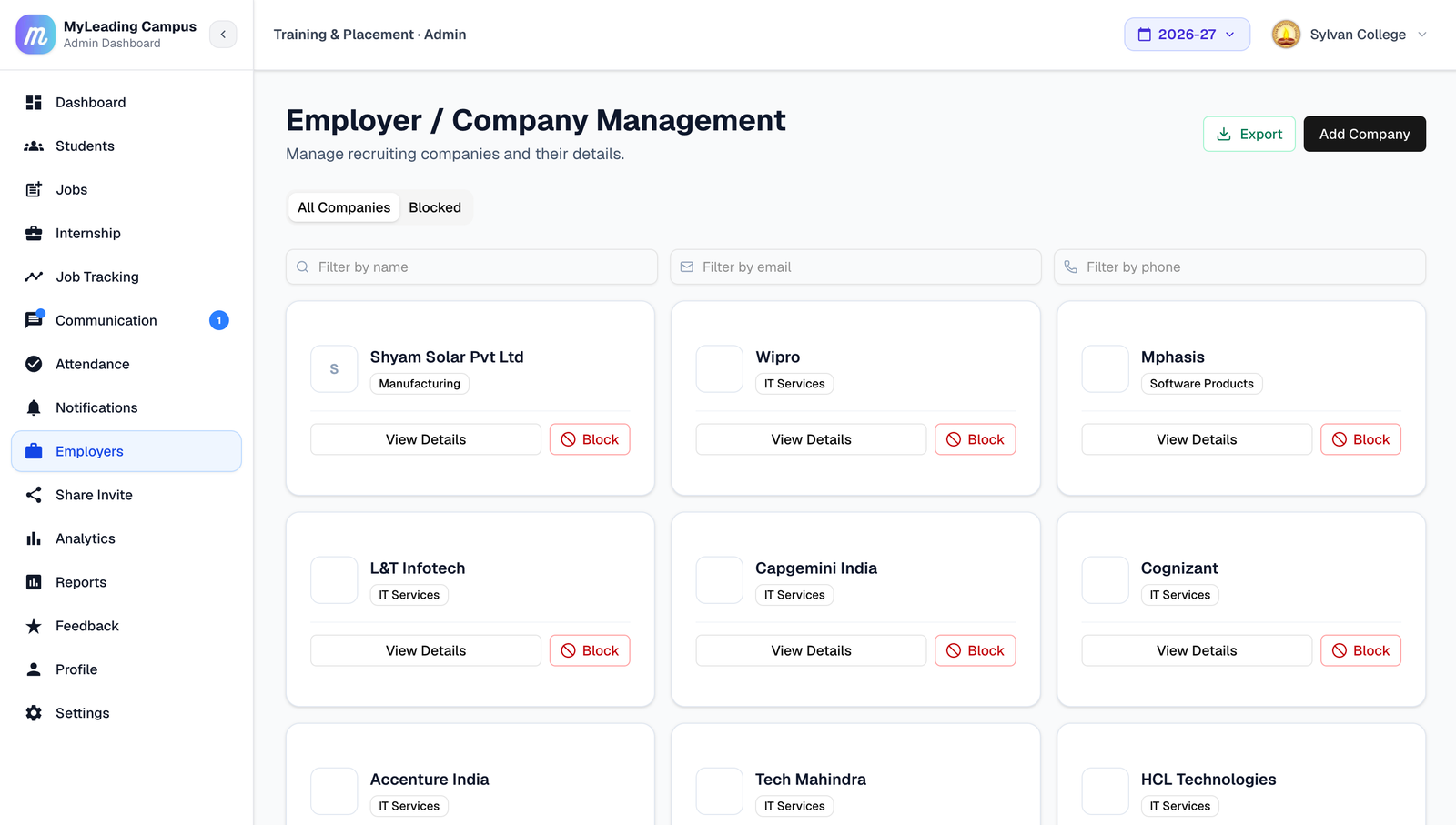Click the phone icon in phone filter
This screenshot has height=825, width=1456.
[x=1071, y=267]
